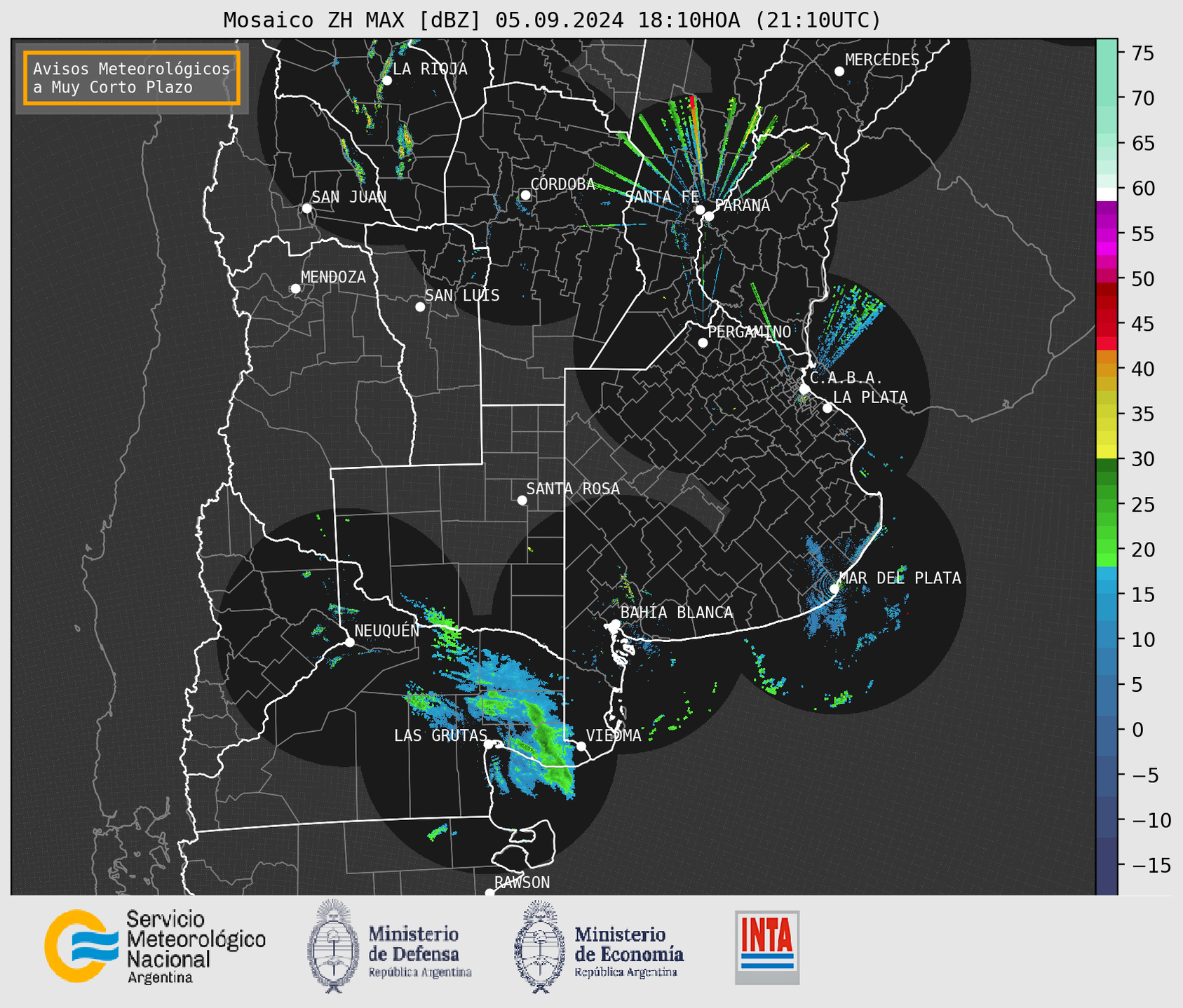Click the Servicio Meteorológico Nacional text
Viewport: 1183px width, 1008px height.
196,947
